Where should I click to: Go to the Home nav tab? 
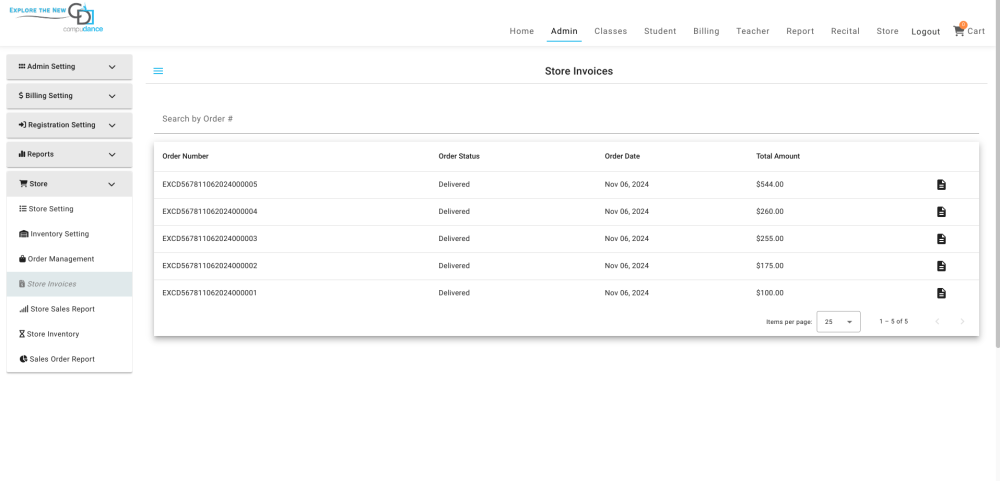[522, 31]
